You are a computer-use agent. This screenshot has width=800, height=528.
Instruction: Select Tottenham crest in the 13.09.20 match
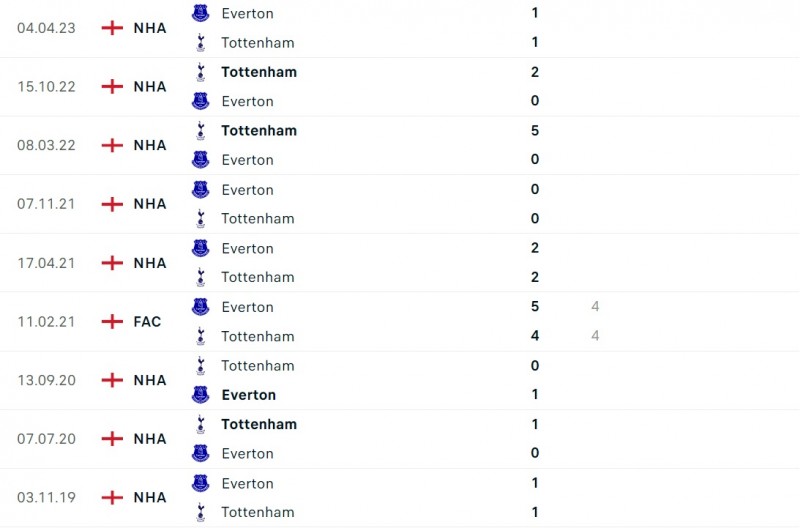point(201,365)
